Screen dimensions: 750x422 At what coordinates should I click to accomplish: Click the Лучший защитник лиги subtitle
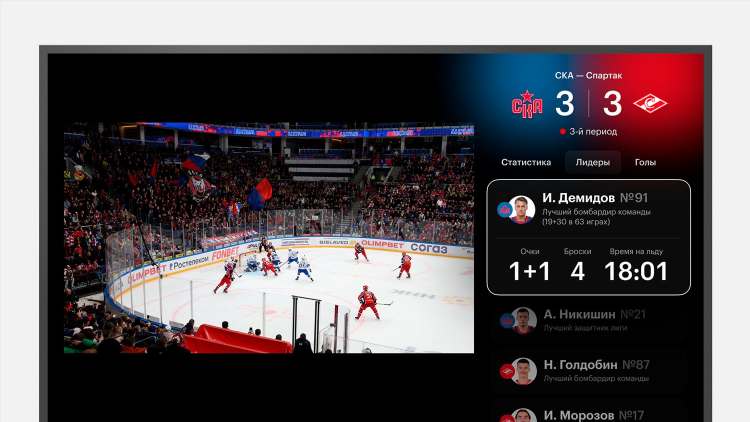585,328
